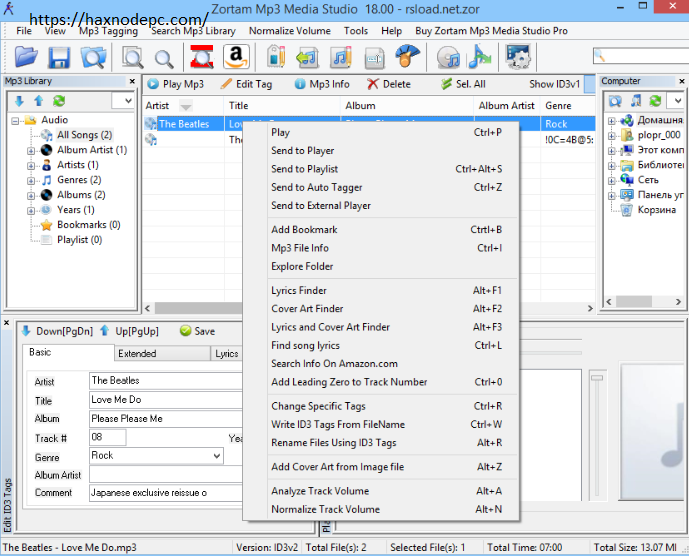The width and height of the screenshot is (689, 556).
Task: Click blue down arrow in Mp3 Library panel
Action: point(19,101)
